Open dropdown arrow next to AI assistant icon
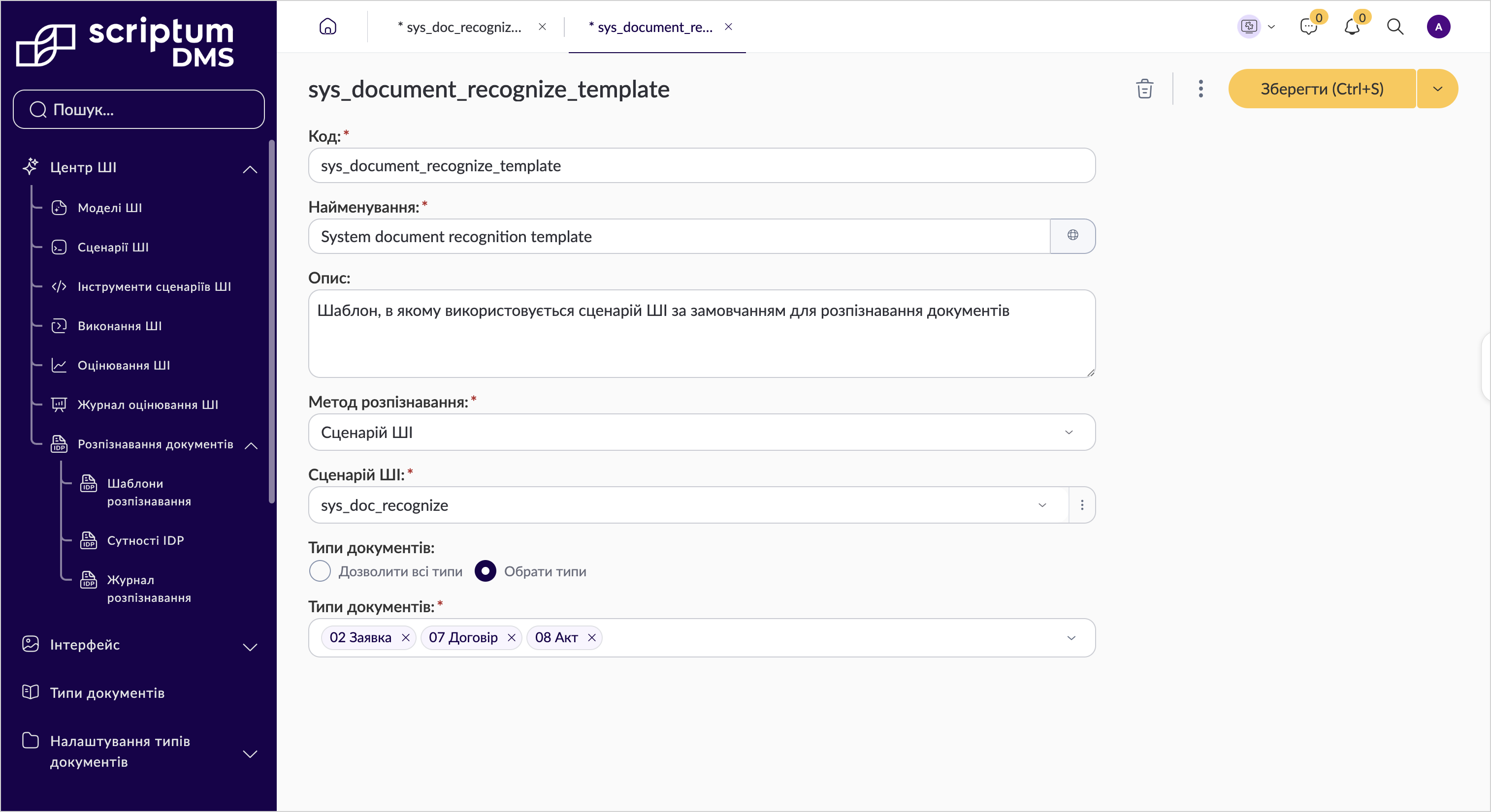 (1271, 27)
